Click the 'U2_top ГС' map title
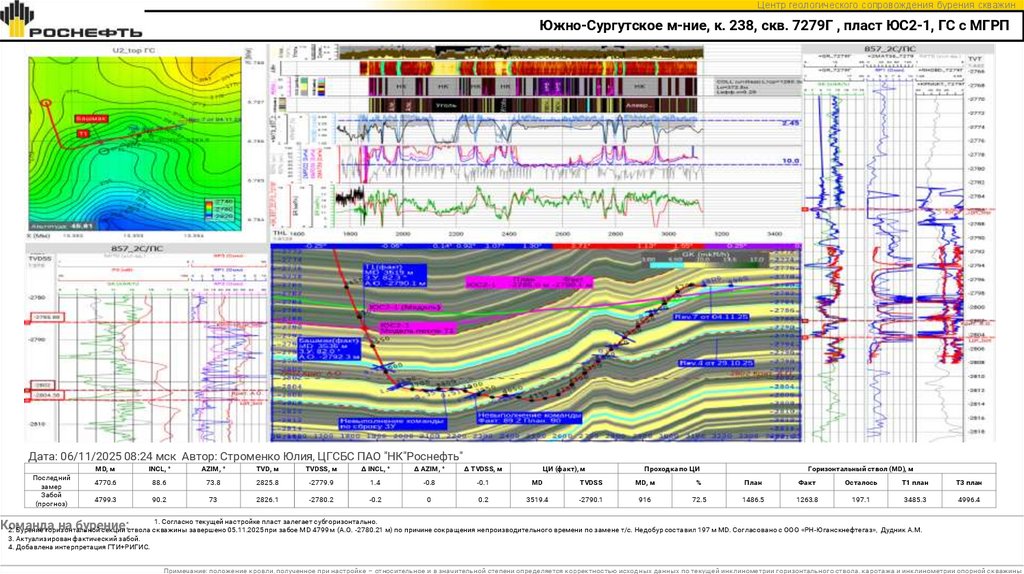The height and width of the screenshot is (574, 1024). click(x=134, y=50)
